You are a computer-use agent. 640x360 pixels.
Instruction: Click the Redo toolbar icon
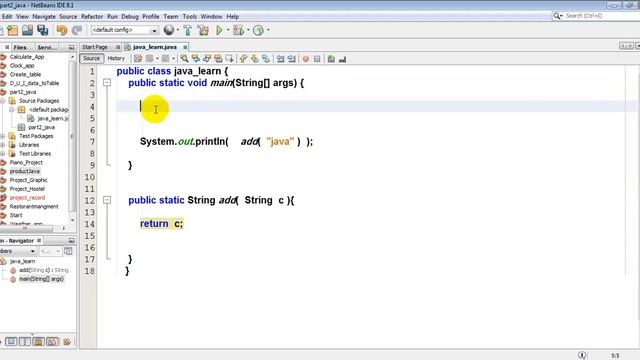(77, 30)
